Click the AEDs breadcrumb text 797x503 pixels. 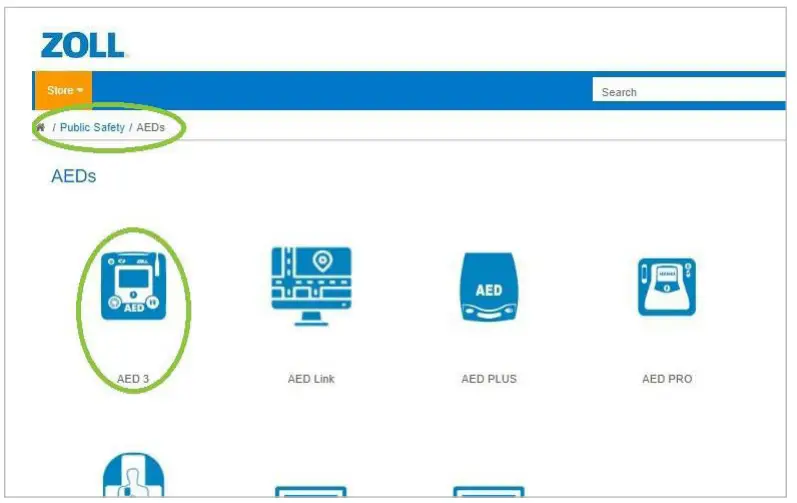point(150,127)
